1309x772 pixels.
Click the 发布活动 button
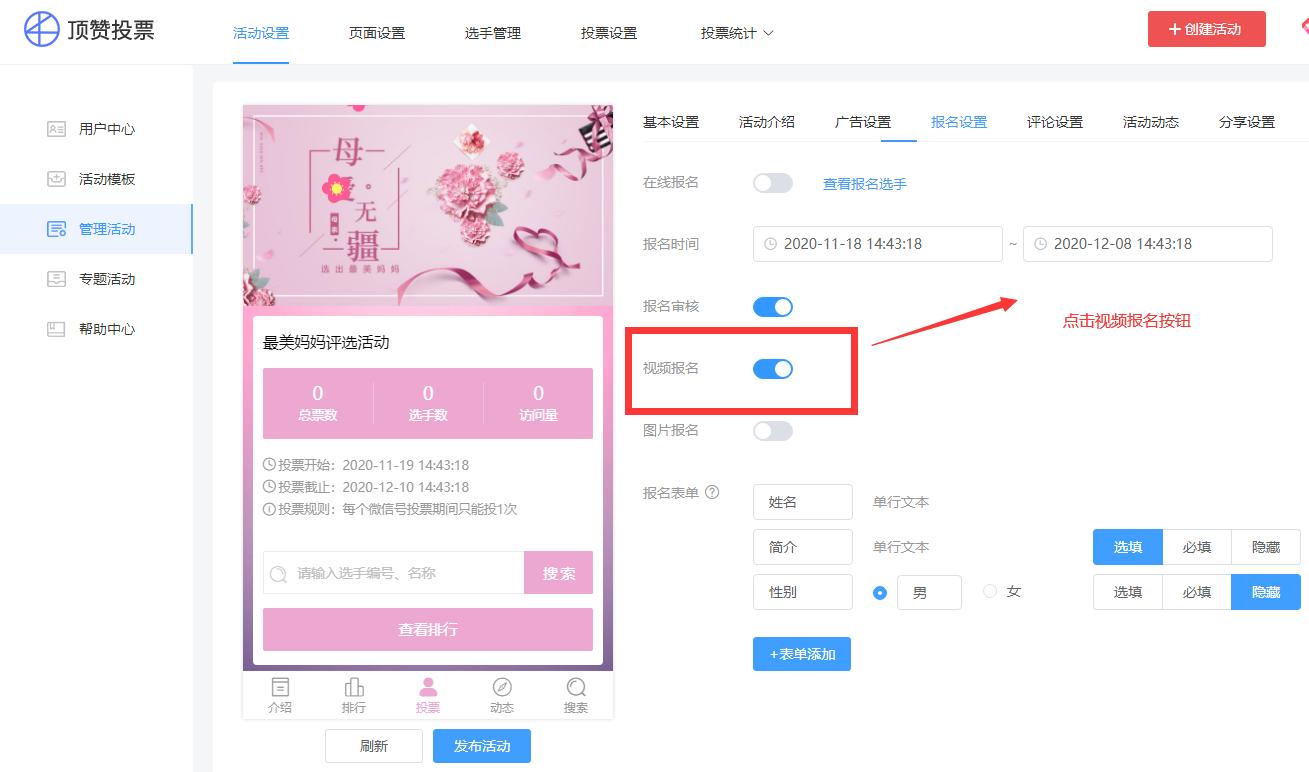(481, 745)
